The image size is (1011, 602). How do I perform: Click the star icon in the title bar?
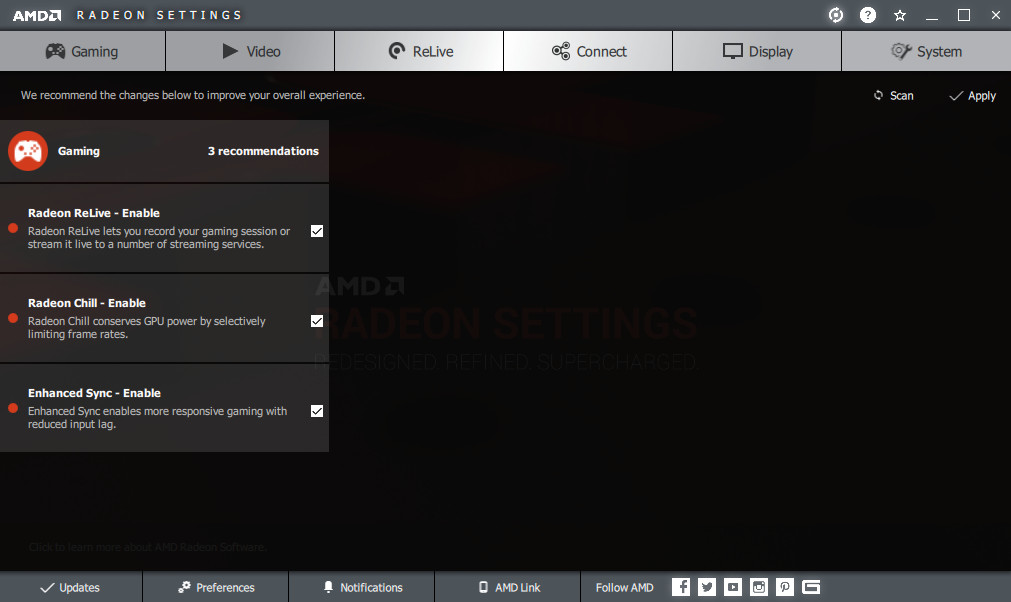point(900,15)
